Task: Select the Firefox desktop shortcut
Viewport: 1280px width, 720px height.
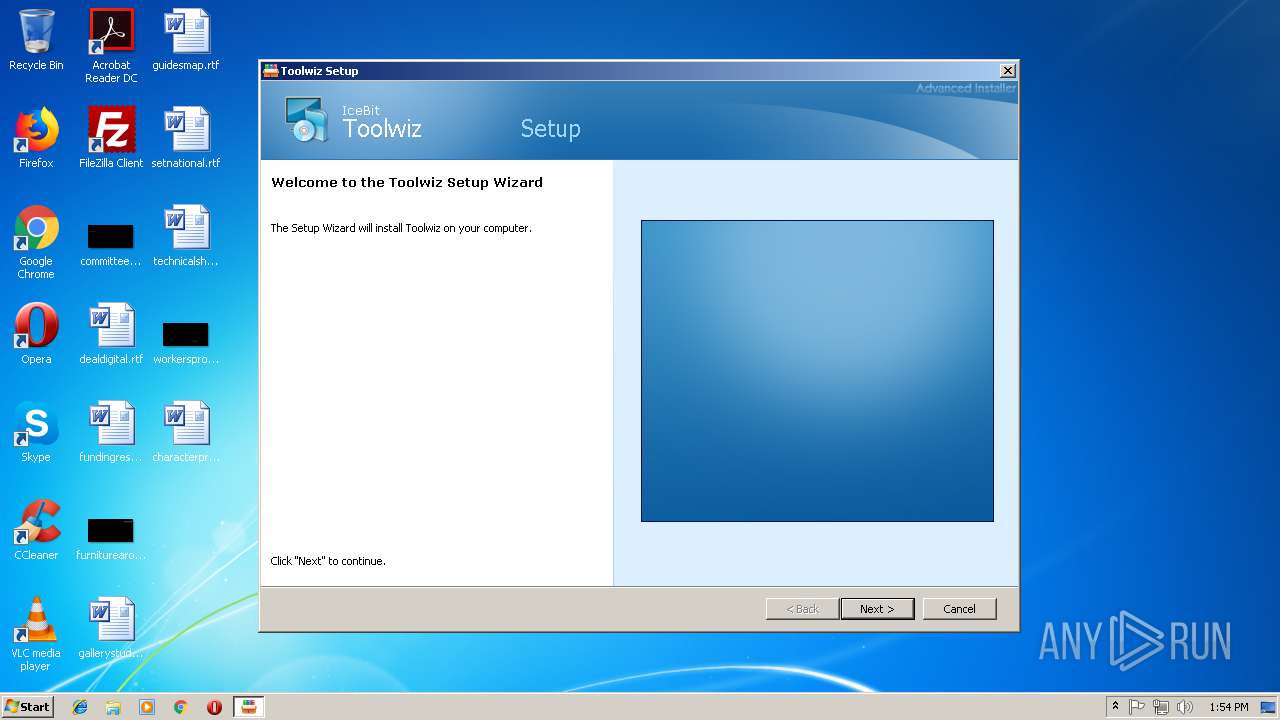Action: point(36,138)
